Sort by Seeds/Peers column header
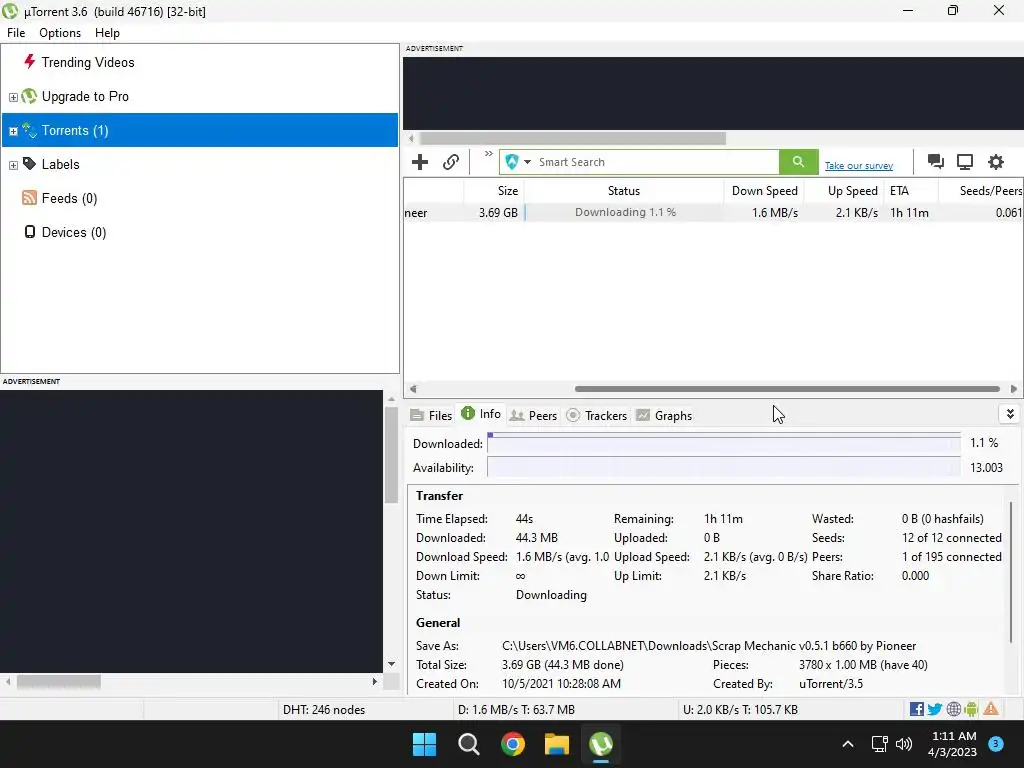This screenshot has height=768, width=1024. pos(982,191)
